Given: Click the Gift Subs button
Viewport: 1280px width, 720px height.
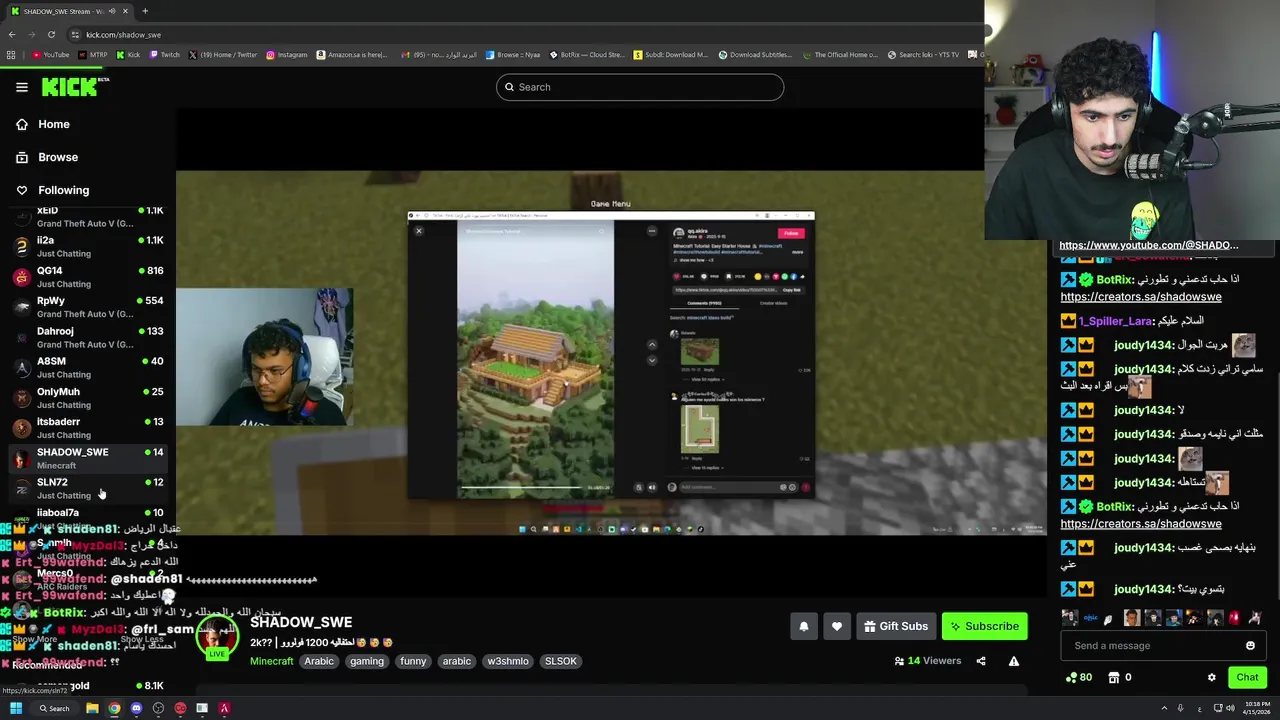Looking at the screenshot, I should click(x=896, y=626).
